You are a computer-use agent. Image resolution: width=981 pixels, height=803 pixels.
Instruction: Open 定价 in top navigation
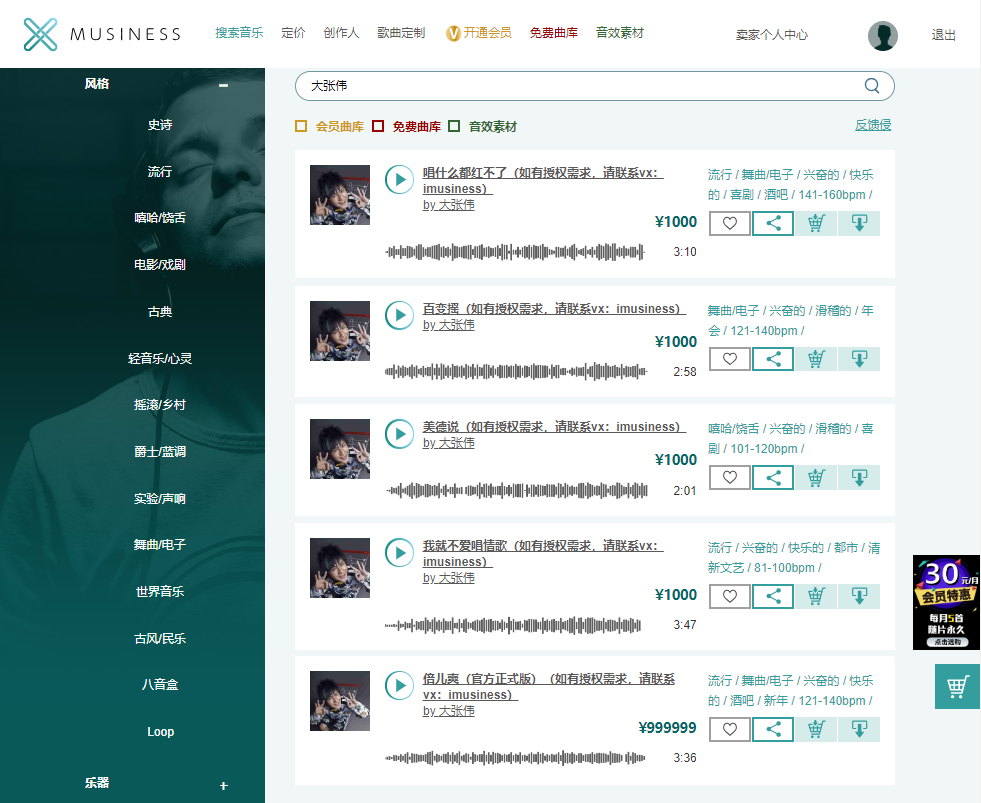pyautogui.click(x=293, y=33)
